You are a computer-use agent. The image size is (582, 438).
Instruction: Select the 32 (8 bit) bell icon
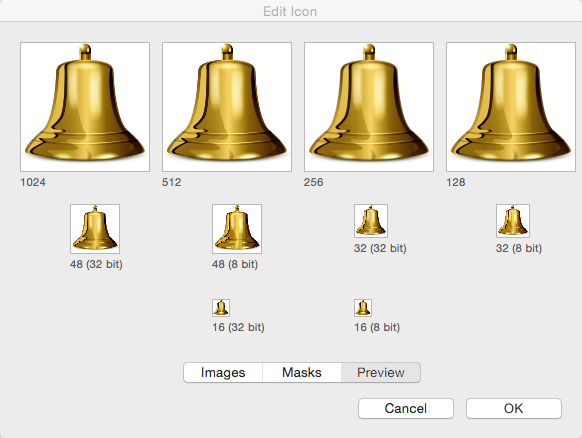[513, 221]
